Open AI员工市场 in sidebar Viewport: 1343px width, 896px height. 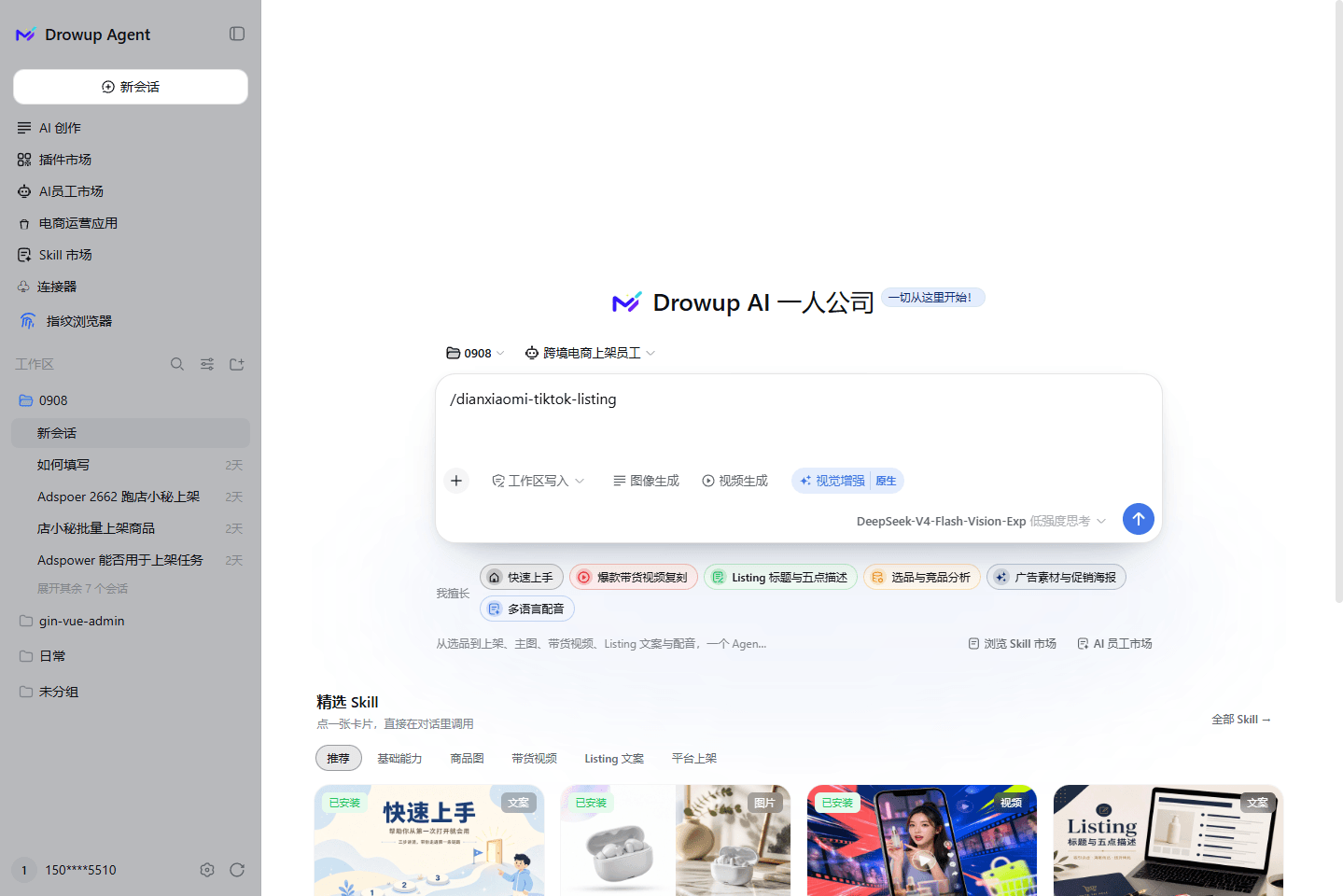click(x=131, y=191)
